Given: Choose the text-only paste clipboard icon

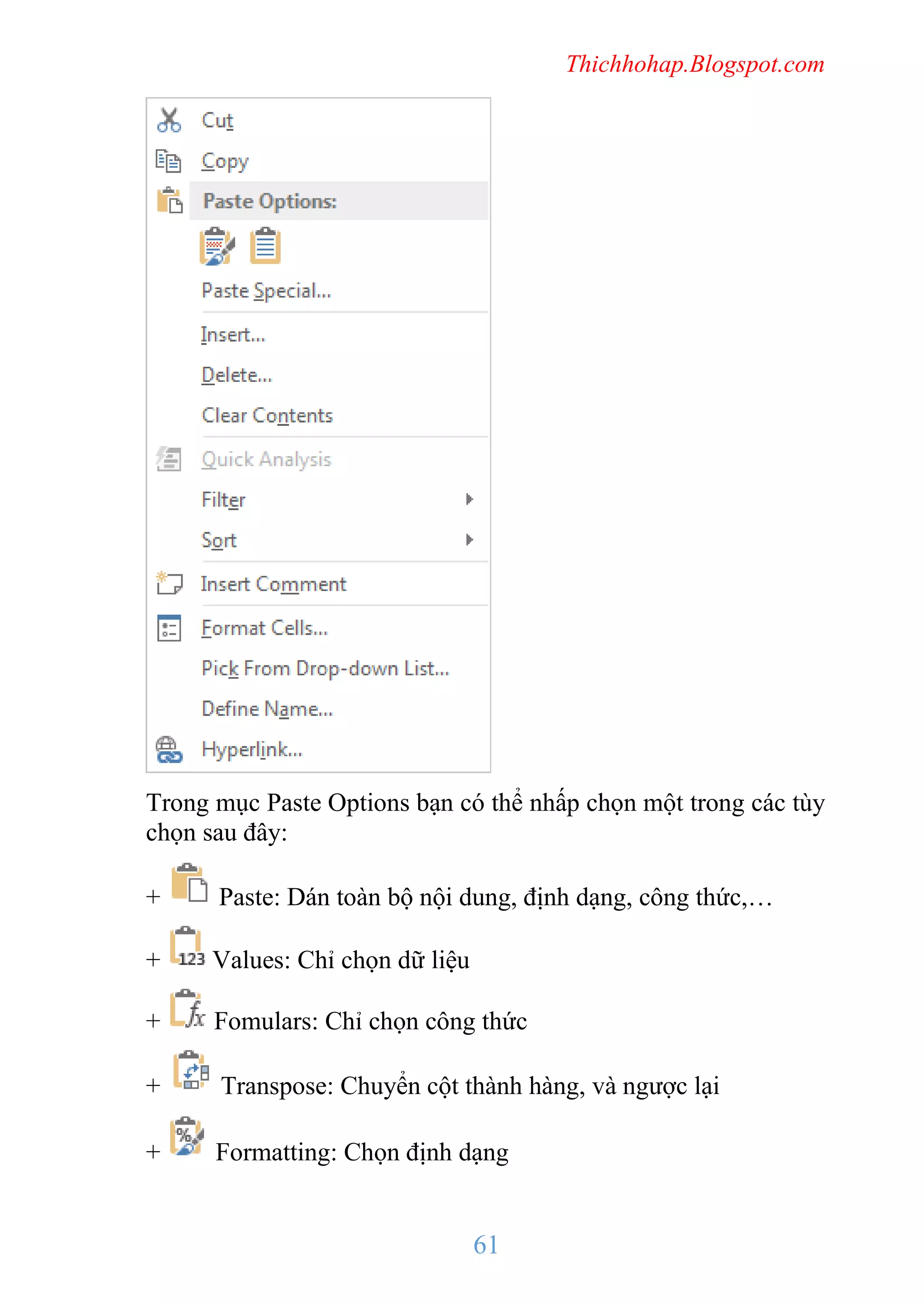Looking at the screenshot, I should coord(265,246).
